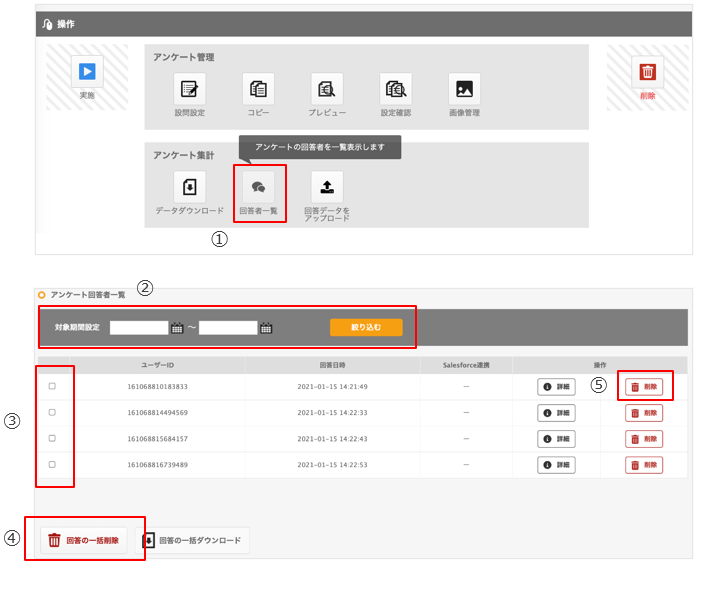Click 回答データをアップロード upload icon
The height and width of the screenshot is (602, 711).
(327, 187)
